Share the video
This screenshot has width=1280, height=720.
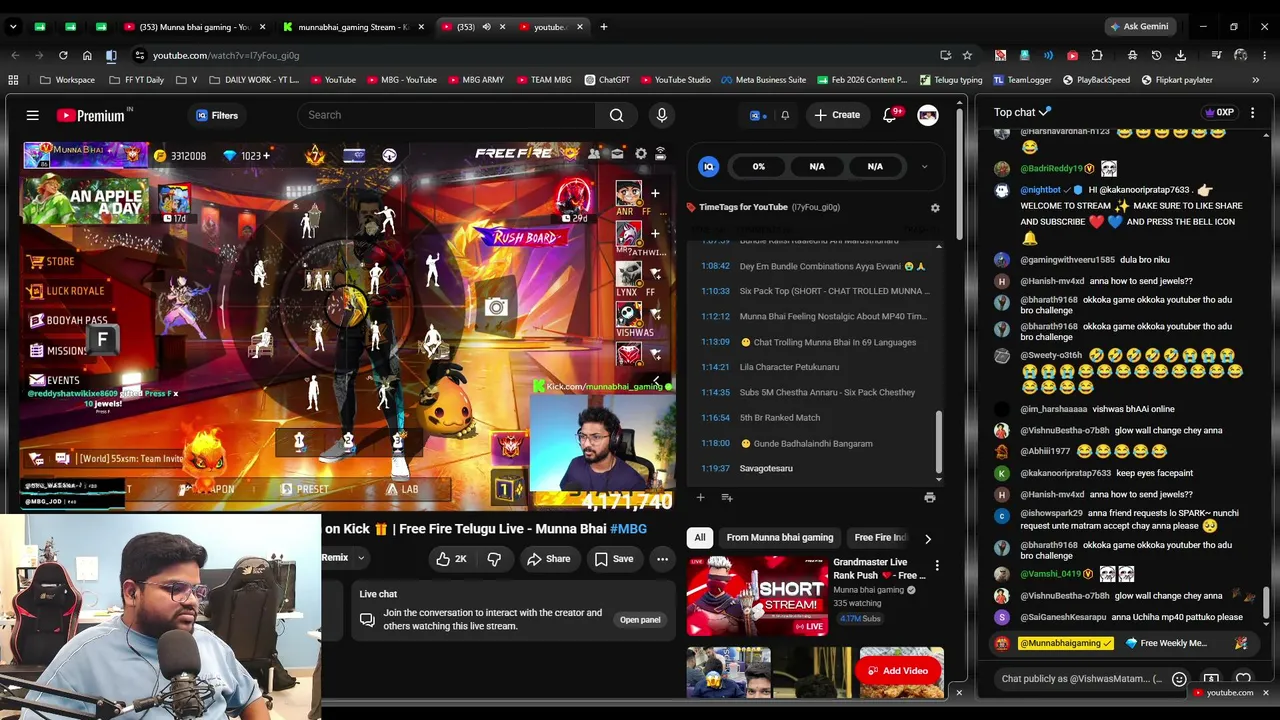point(549,559)
